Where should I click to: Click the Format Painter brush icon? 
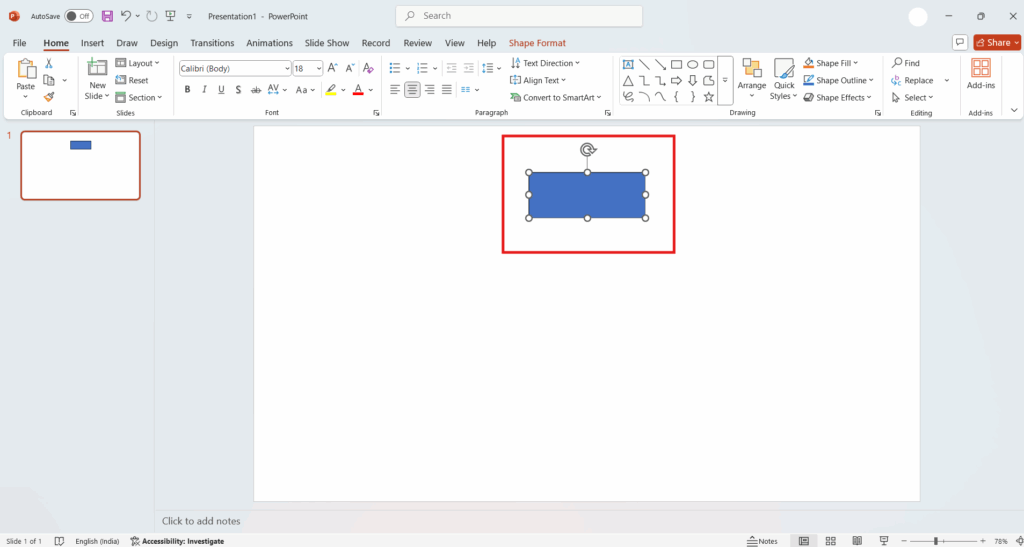point(48,97)
